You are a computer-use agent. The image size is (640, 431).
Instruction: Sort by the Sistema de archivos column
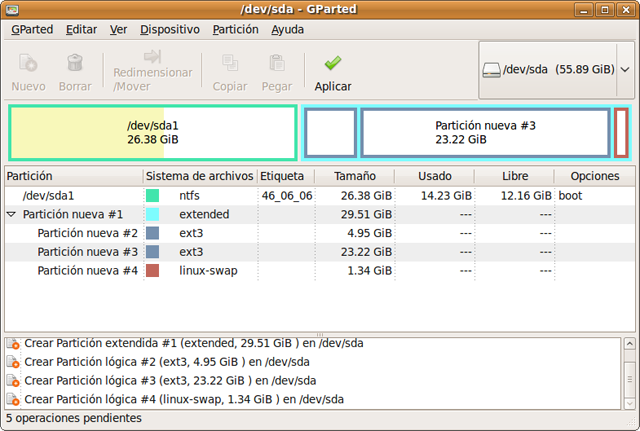pos(200,176)
